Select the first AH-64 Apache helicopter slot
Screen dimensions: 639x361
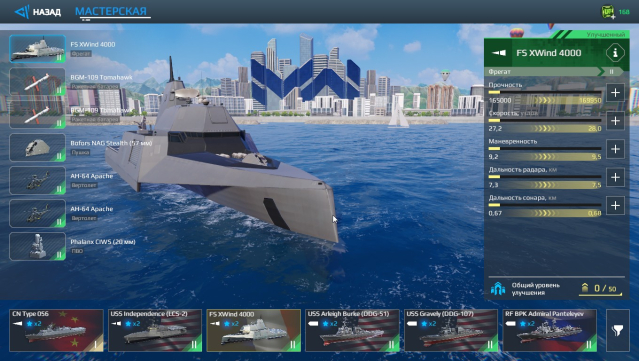(37, 180)
